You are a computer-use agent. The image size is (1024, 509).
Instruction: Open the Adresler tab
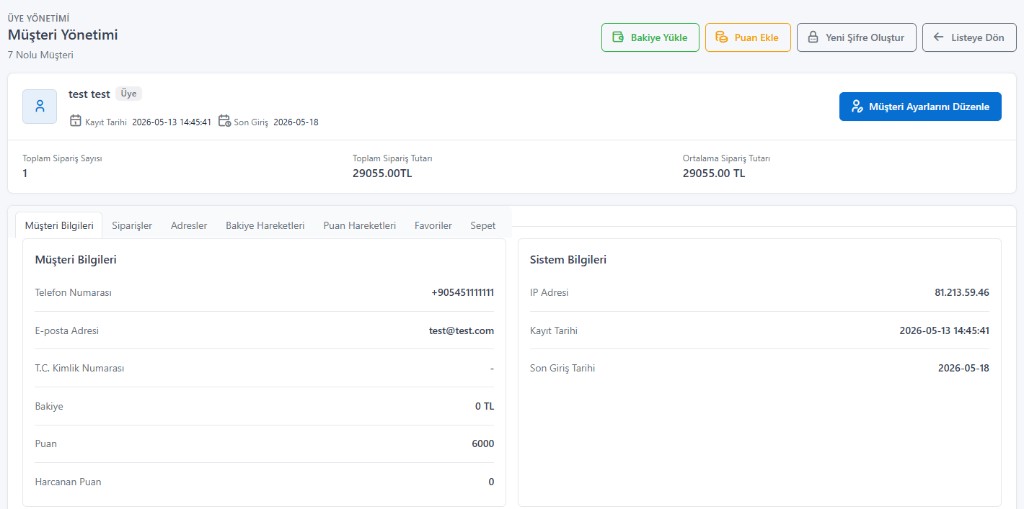tap(189, 225)
